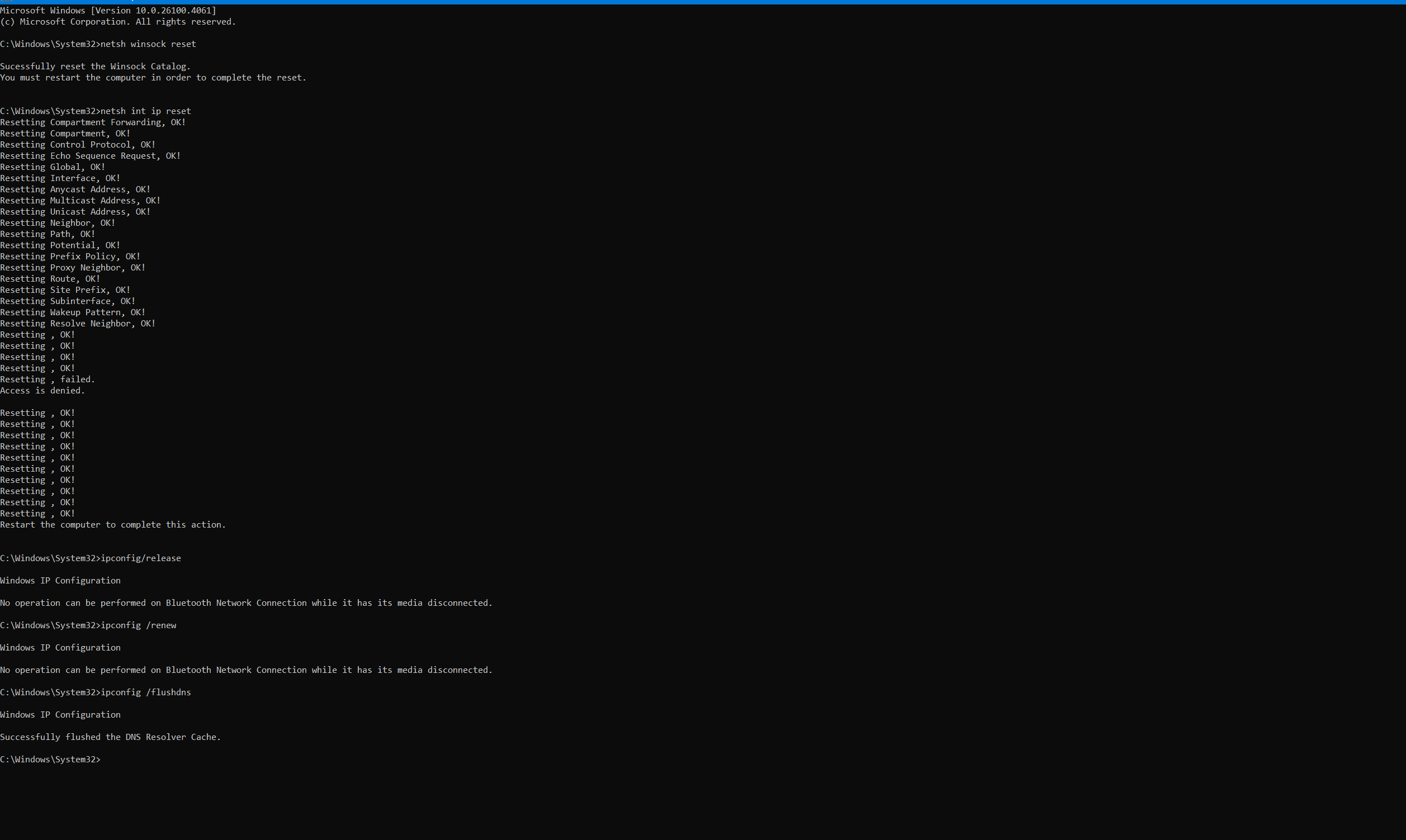Click the 'ipconfig /flushdns' command line
Screen dimensions: 1406x840
point(96,692)
